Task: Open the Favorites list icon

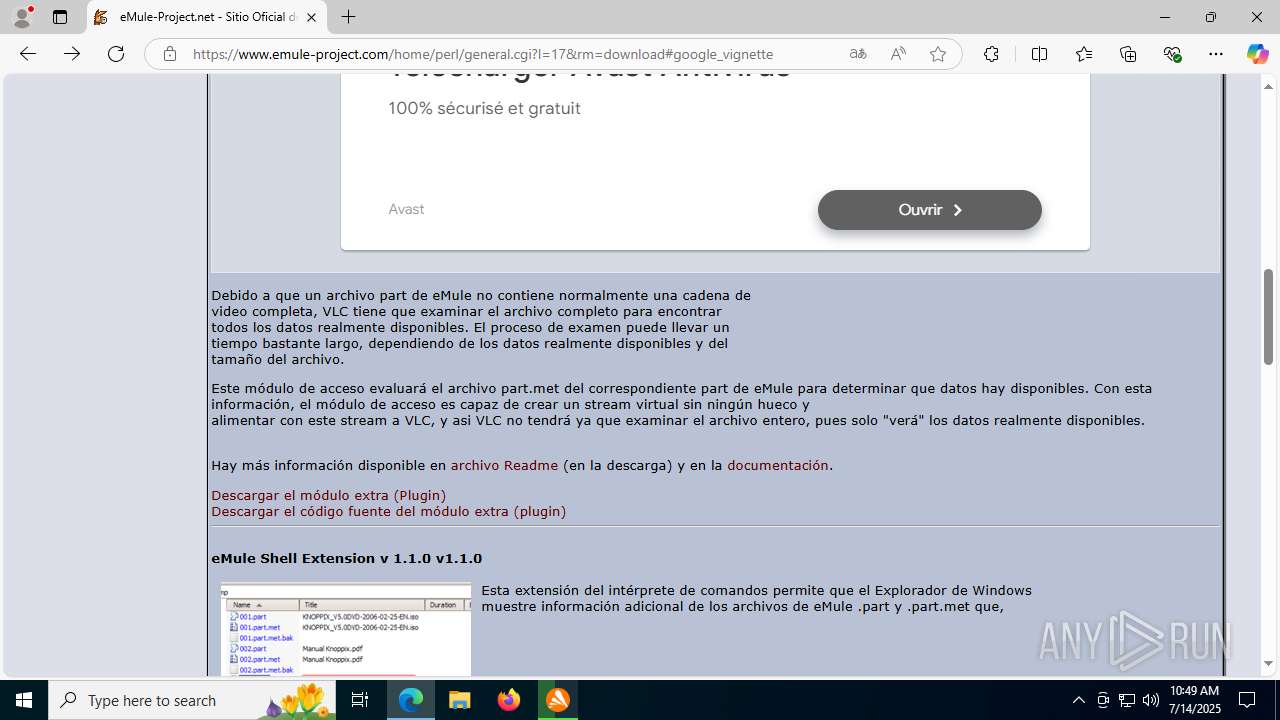Action: click(1084, 54)
